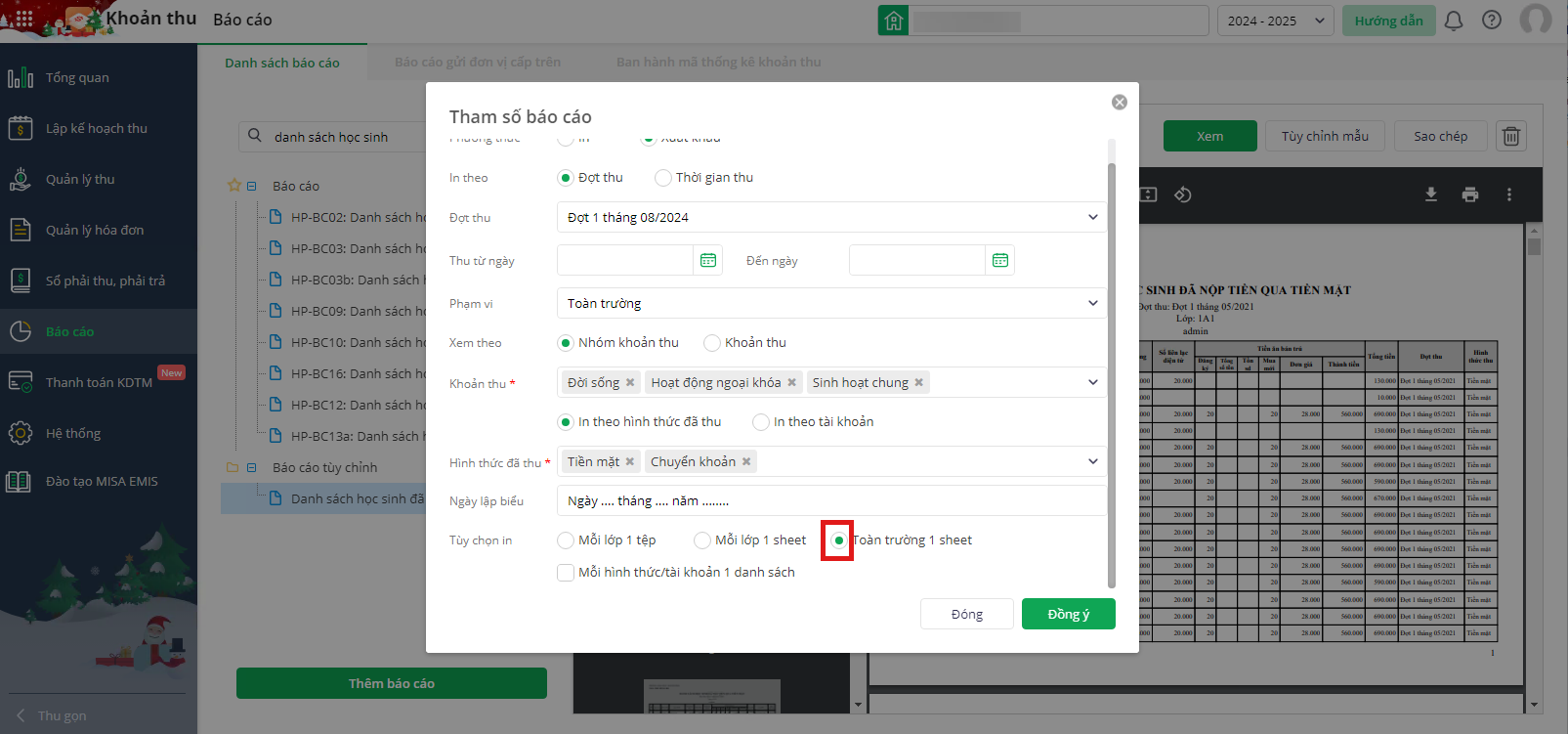Collapse the sidebar with Thu gọn
The width and height of the screenshot is (1568, 734).
pyautogui.click(x=53, y=715)
